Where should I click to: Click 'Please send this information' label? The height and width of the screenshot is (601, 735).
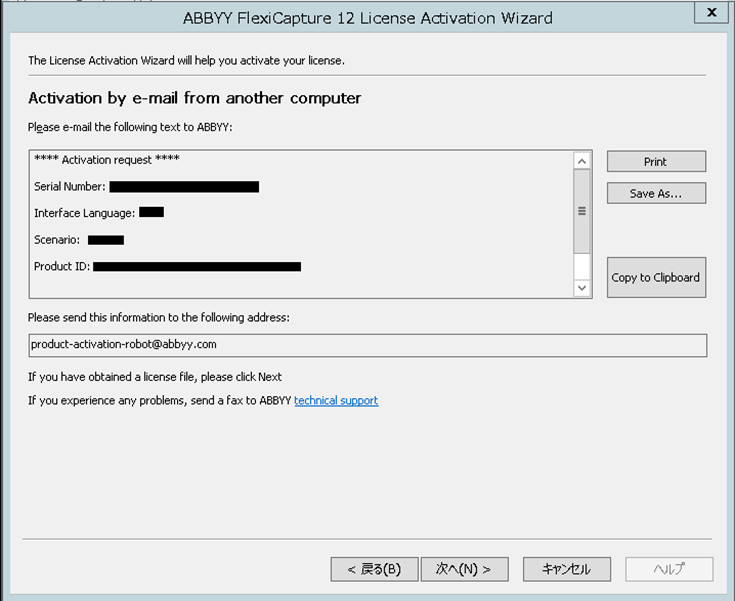pyautogui.click(x=158, y=317)
